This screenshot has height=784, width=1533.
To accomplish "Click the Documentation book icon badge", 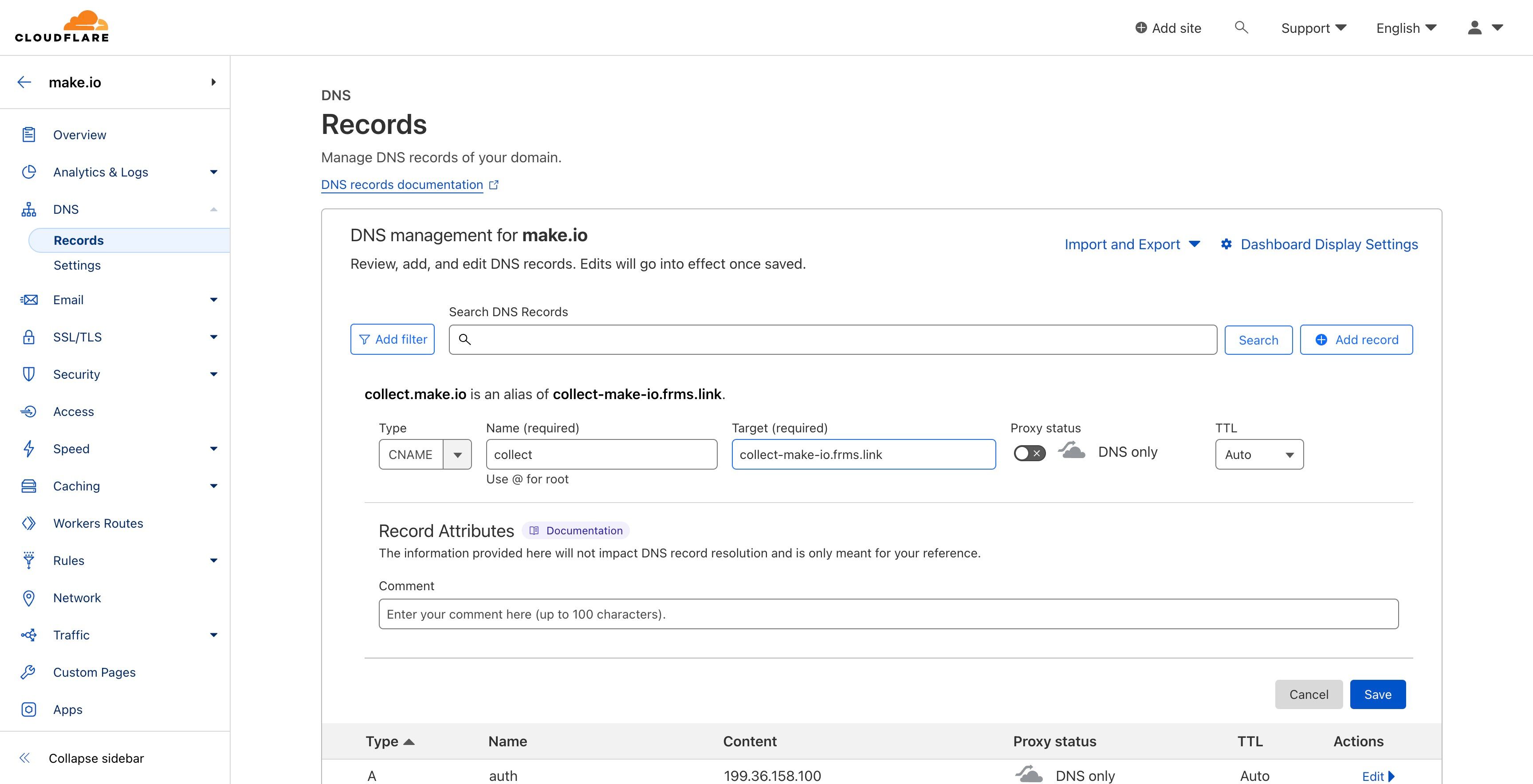I will (534, 531).
